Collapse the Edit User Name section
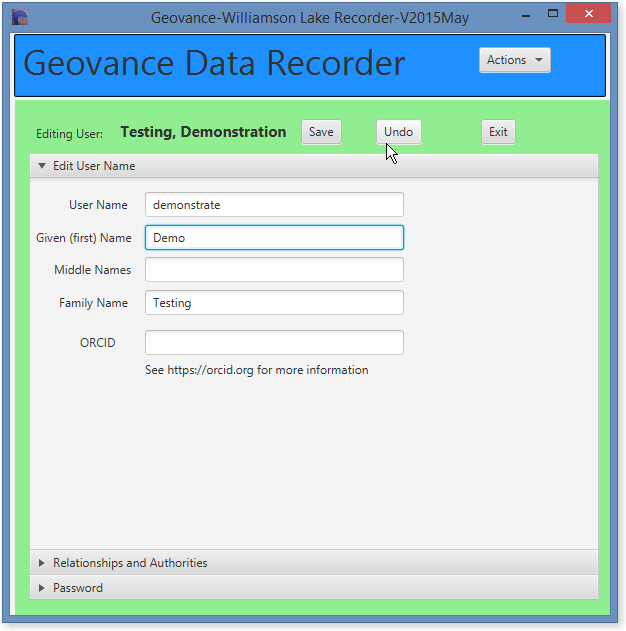This screenshot has width=626, height=631. 314,166
